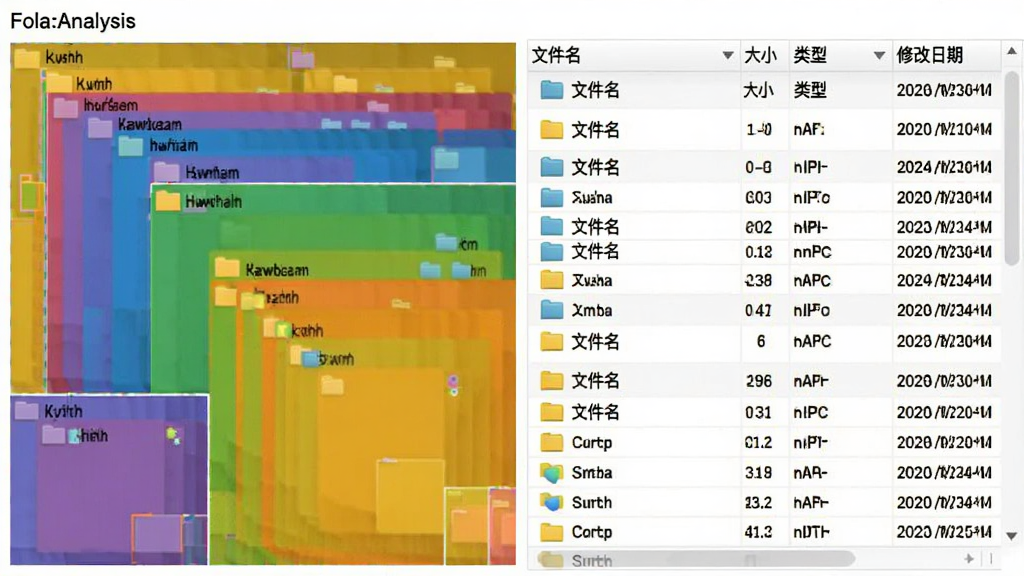The image size is (1024, 576).
Task: Select the Xuaha row folder icon
Action: pyautogui.click(x=552, y=280)
